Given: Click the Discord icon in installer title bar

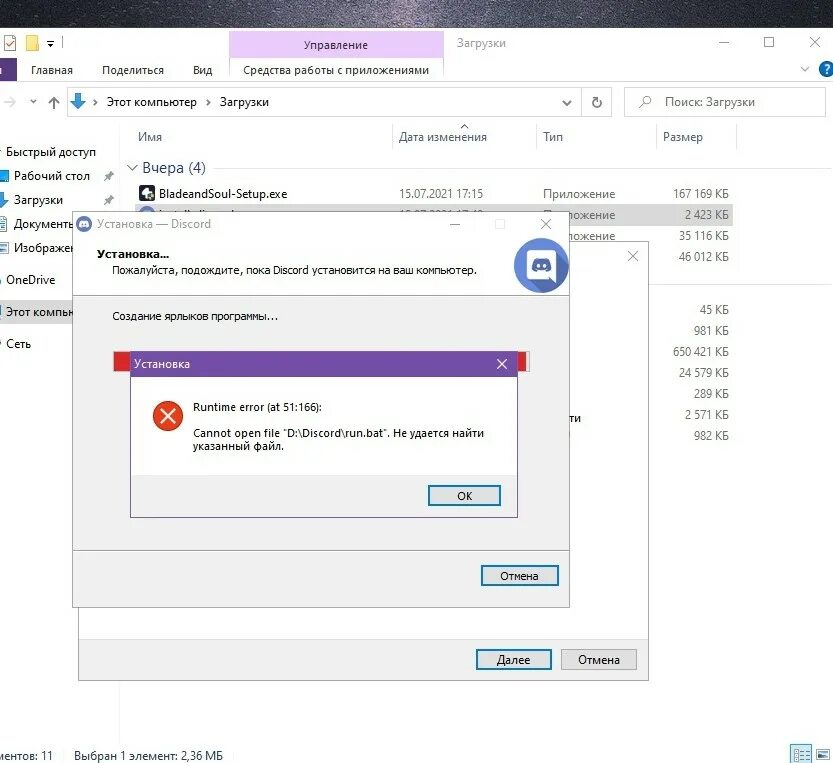Looking at the screenshot, I should pos(84,224).
